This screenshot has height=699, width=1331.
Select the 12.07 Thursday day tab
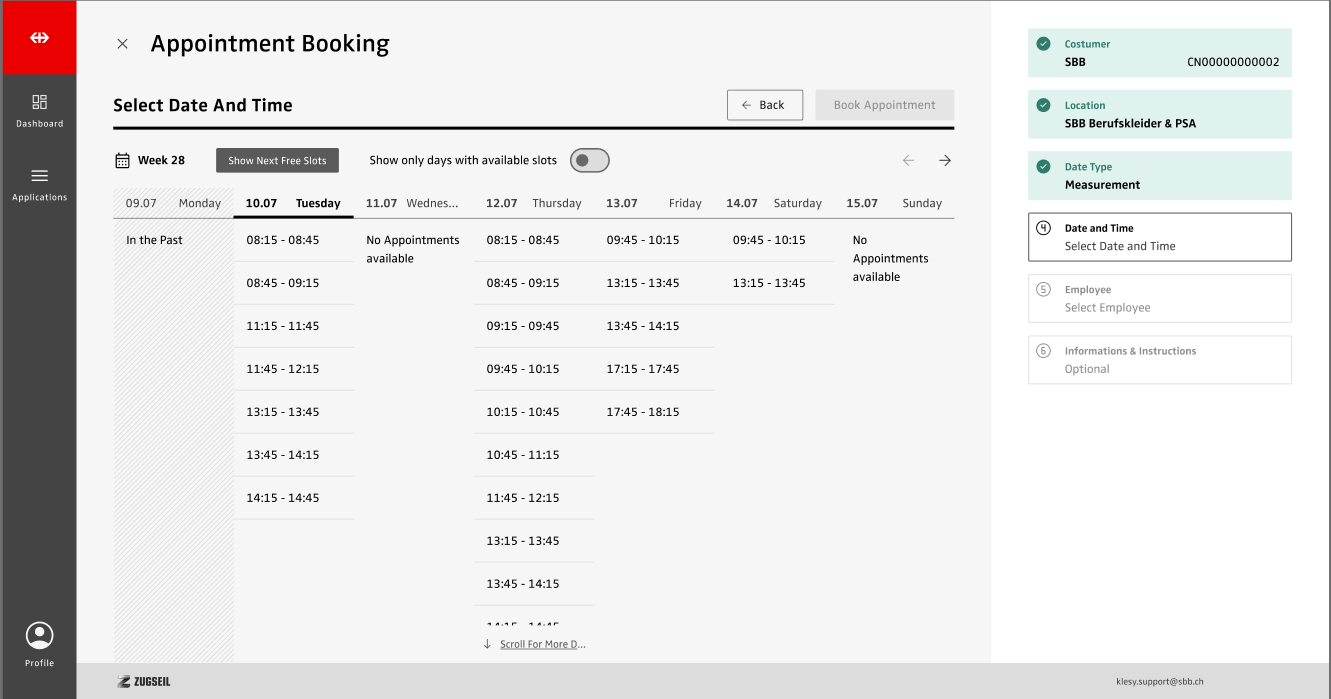click(533, 203)
